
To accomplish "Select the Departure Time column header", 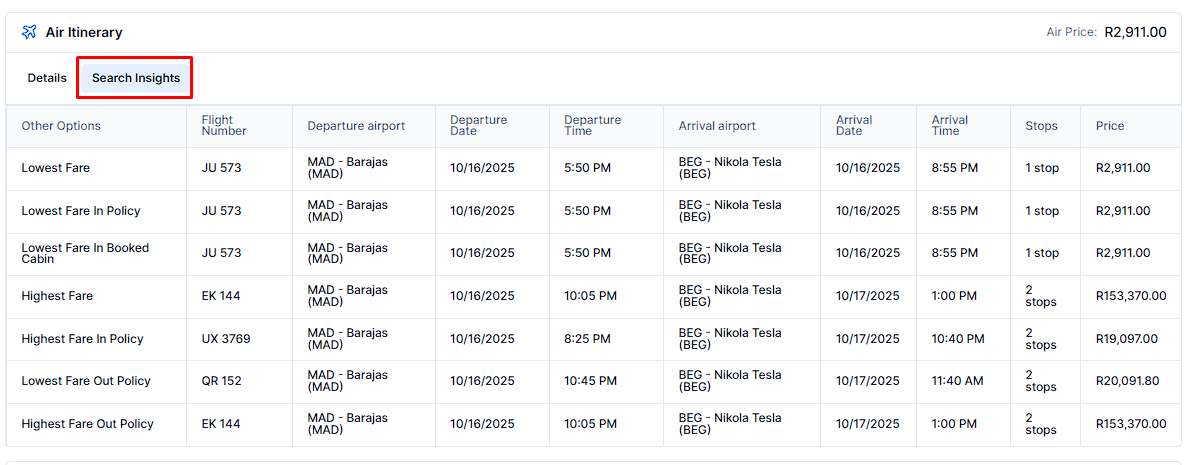I will pos(592,126).
